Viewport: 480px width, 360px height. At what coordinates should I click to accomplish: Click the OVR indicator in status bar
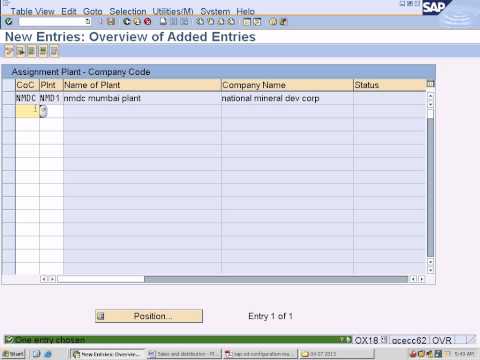[x=442, y=340]
